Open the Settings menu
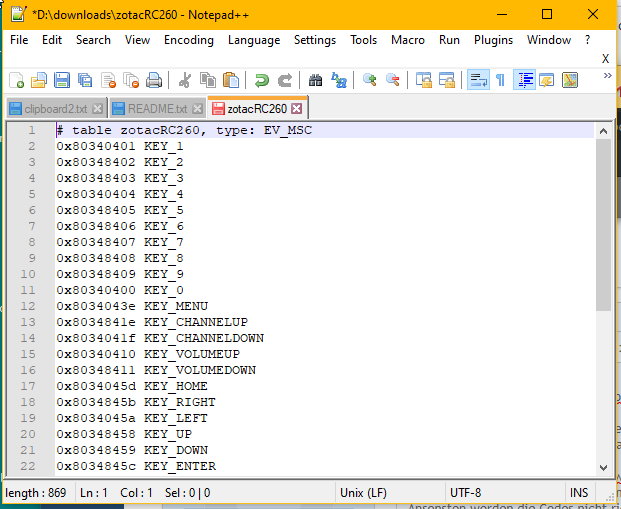This screenshot has height=509, width=621. tap(315, 40)
